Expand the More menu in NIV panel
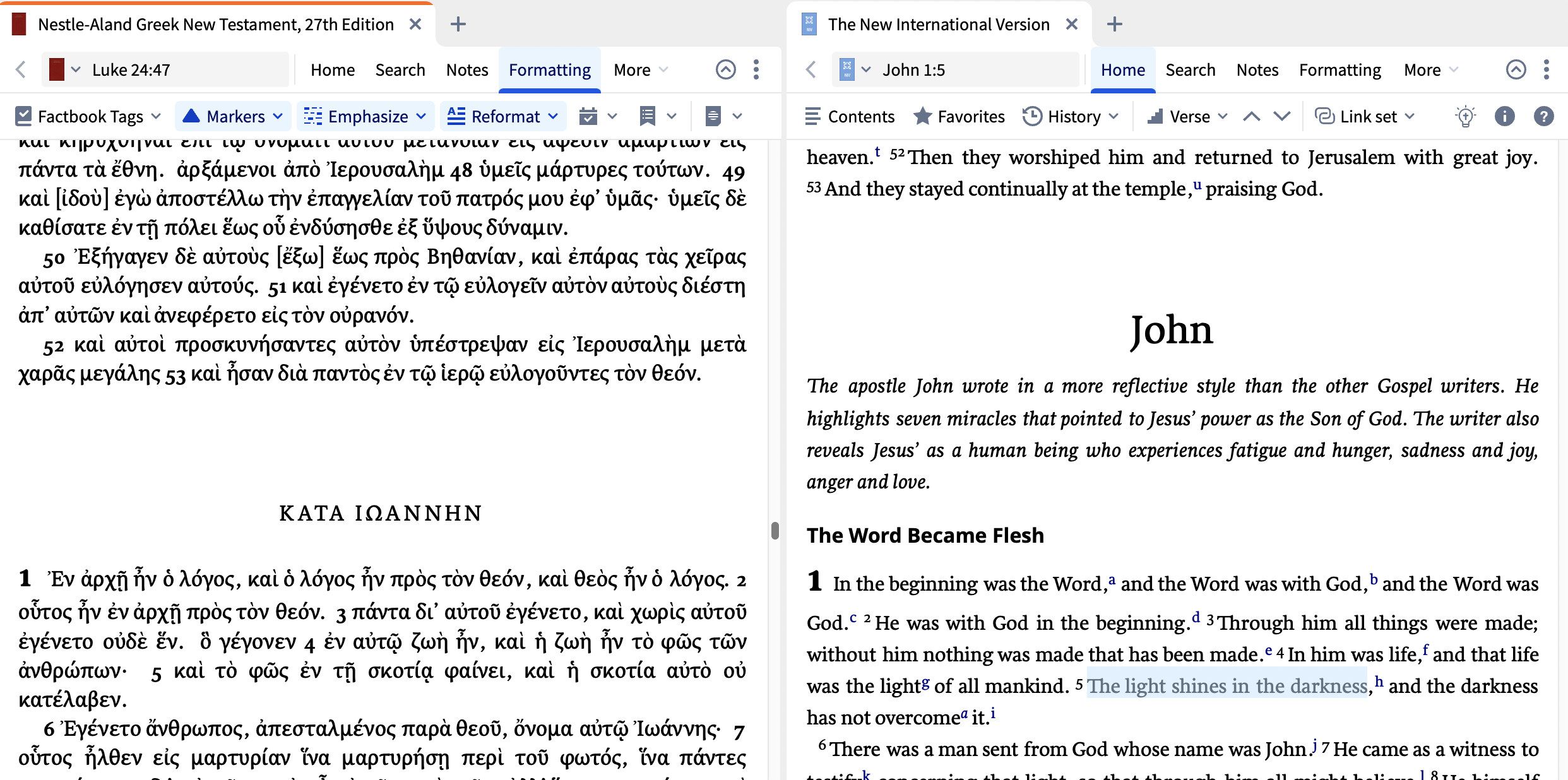This screenshot has width=1568, height=780. (x=1430, y=70)
